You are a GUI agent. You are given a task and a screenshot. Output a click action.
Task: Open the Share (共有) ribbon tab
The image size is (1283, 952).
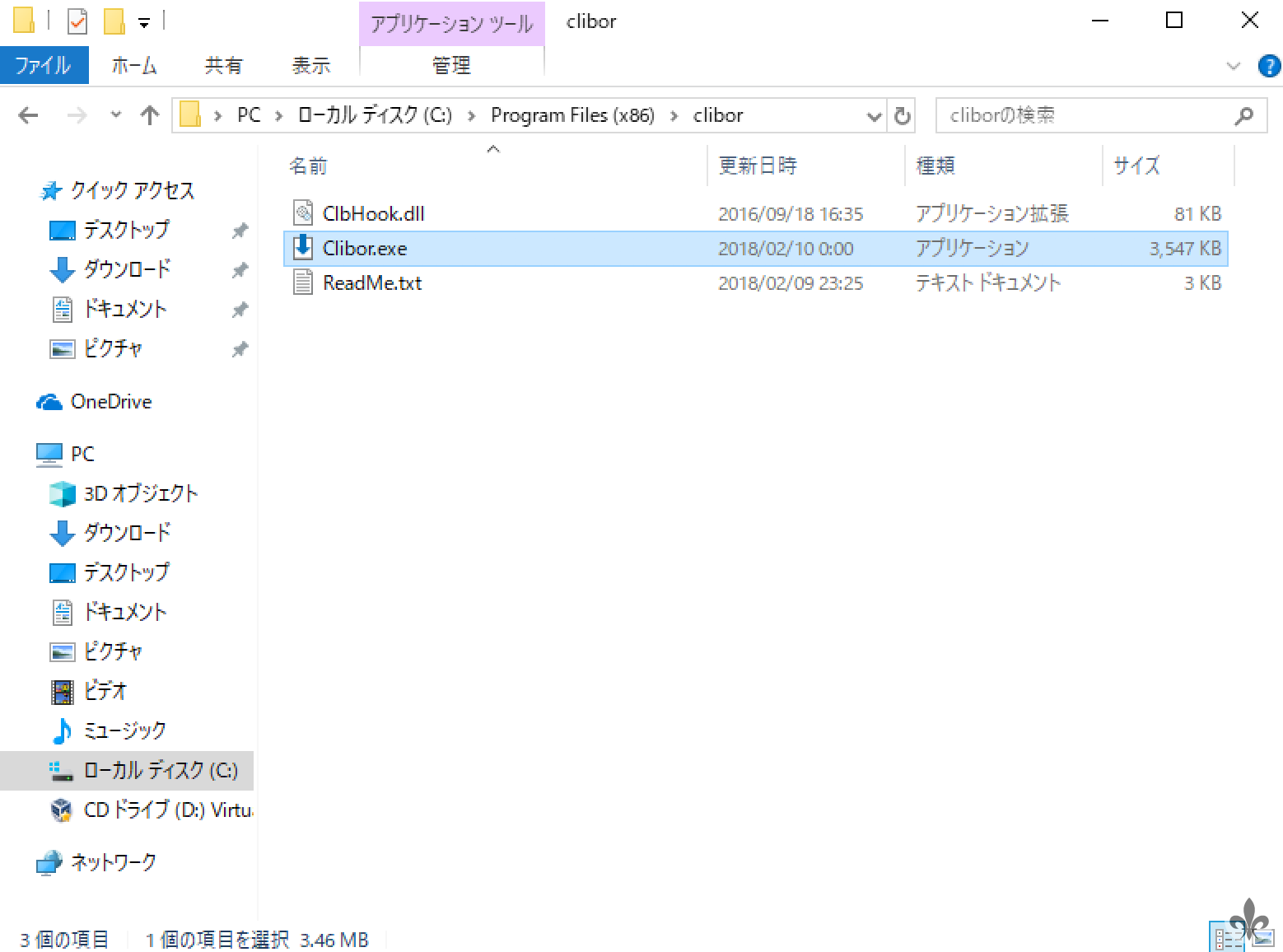224,65
